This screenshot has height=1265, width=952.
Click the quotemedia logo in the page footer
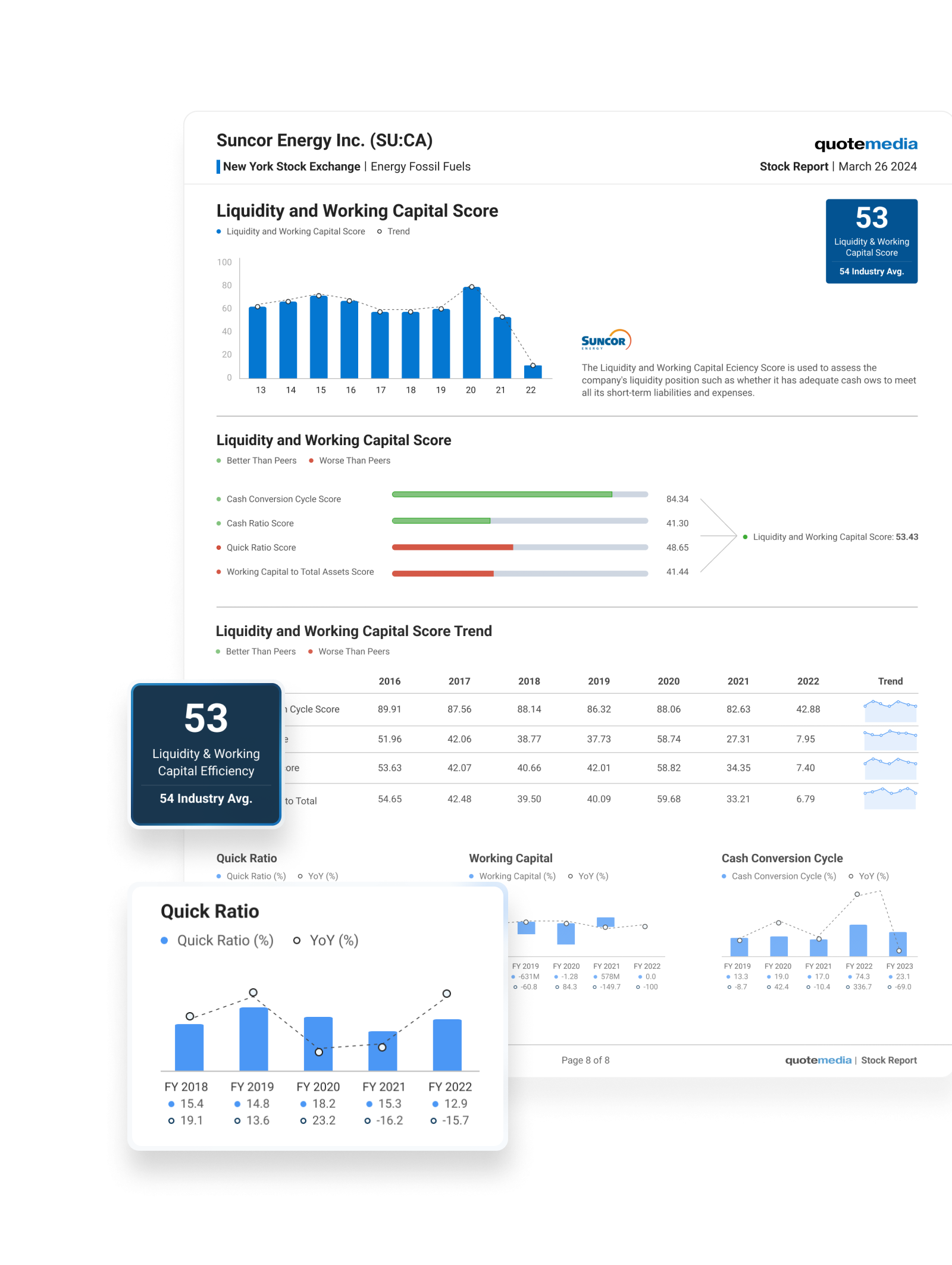[x=818, y=1060]
